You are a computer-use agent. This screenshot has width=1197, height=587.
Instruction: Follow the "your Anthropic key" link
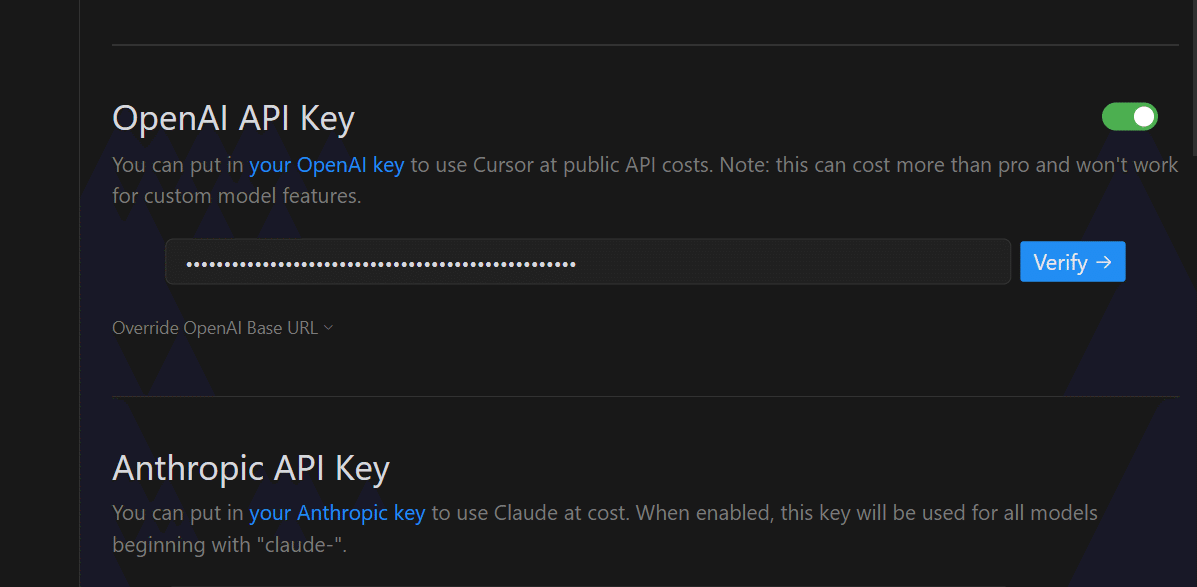[x=337, y=513]
